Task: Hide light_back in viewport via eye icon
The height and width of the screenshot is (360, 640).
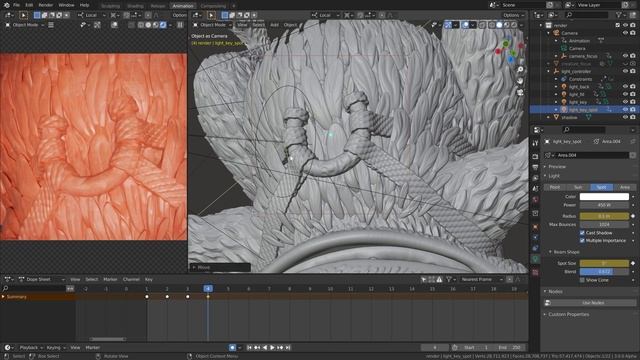Action: coord(625,87)
